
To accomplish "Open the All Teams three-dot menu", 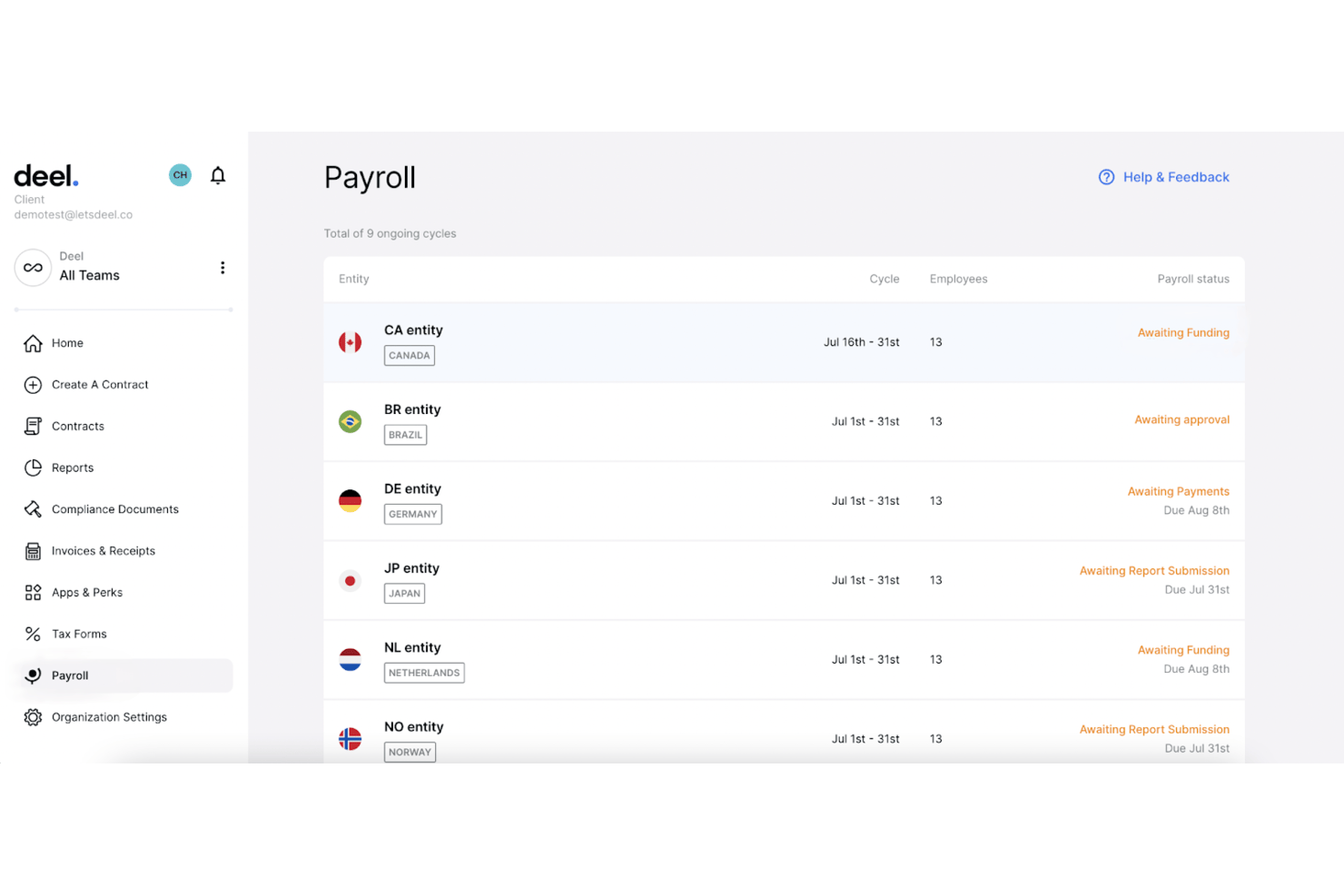I will [222, 268].
